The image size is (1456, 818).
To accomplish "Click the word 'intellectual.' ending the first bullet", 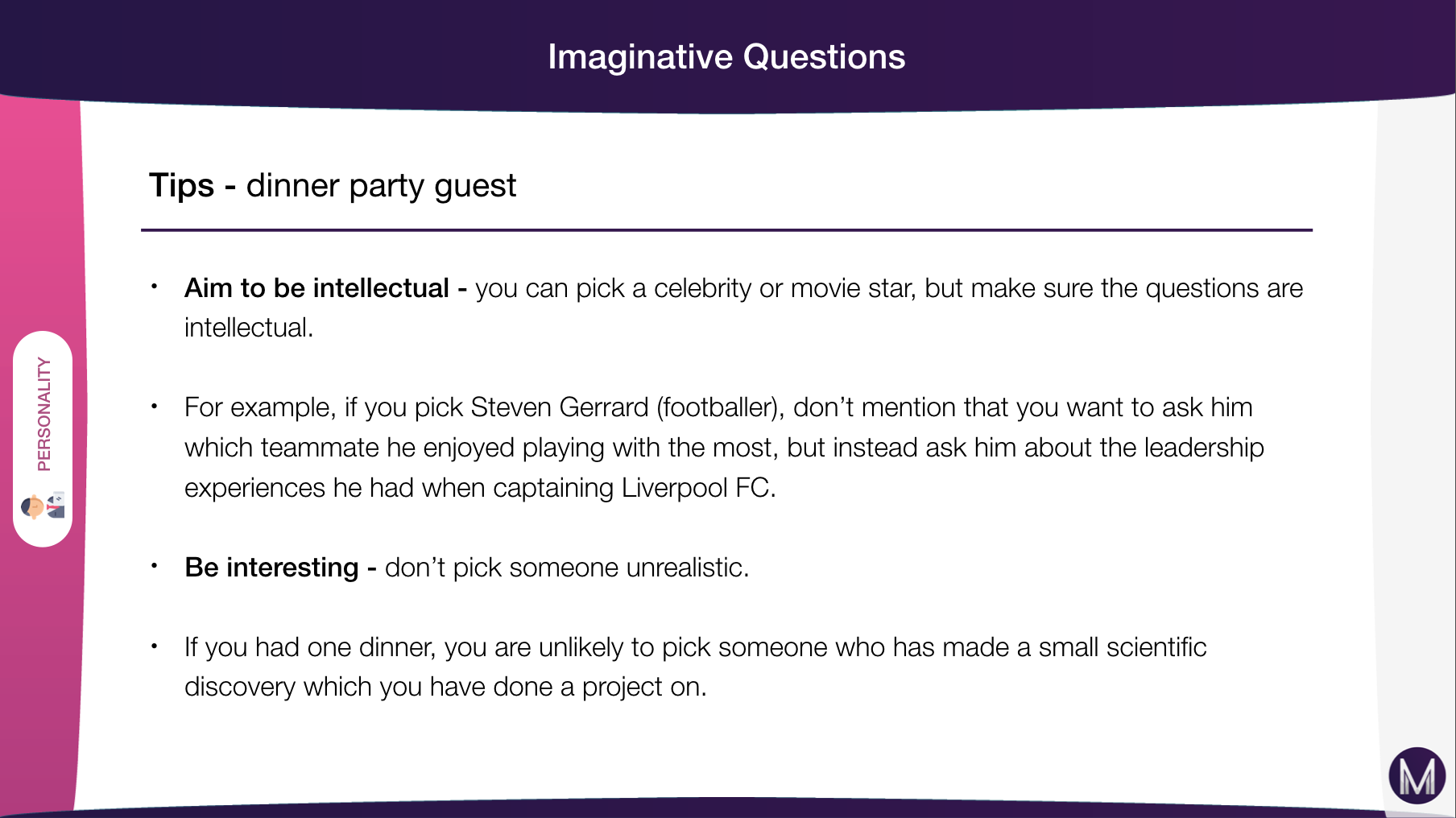I will pyautogui.click(x=249, y=328).
